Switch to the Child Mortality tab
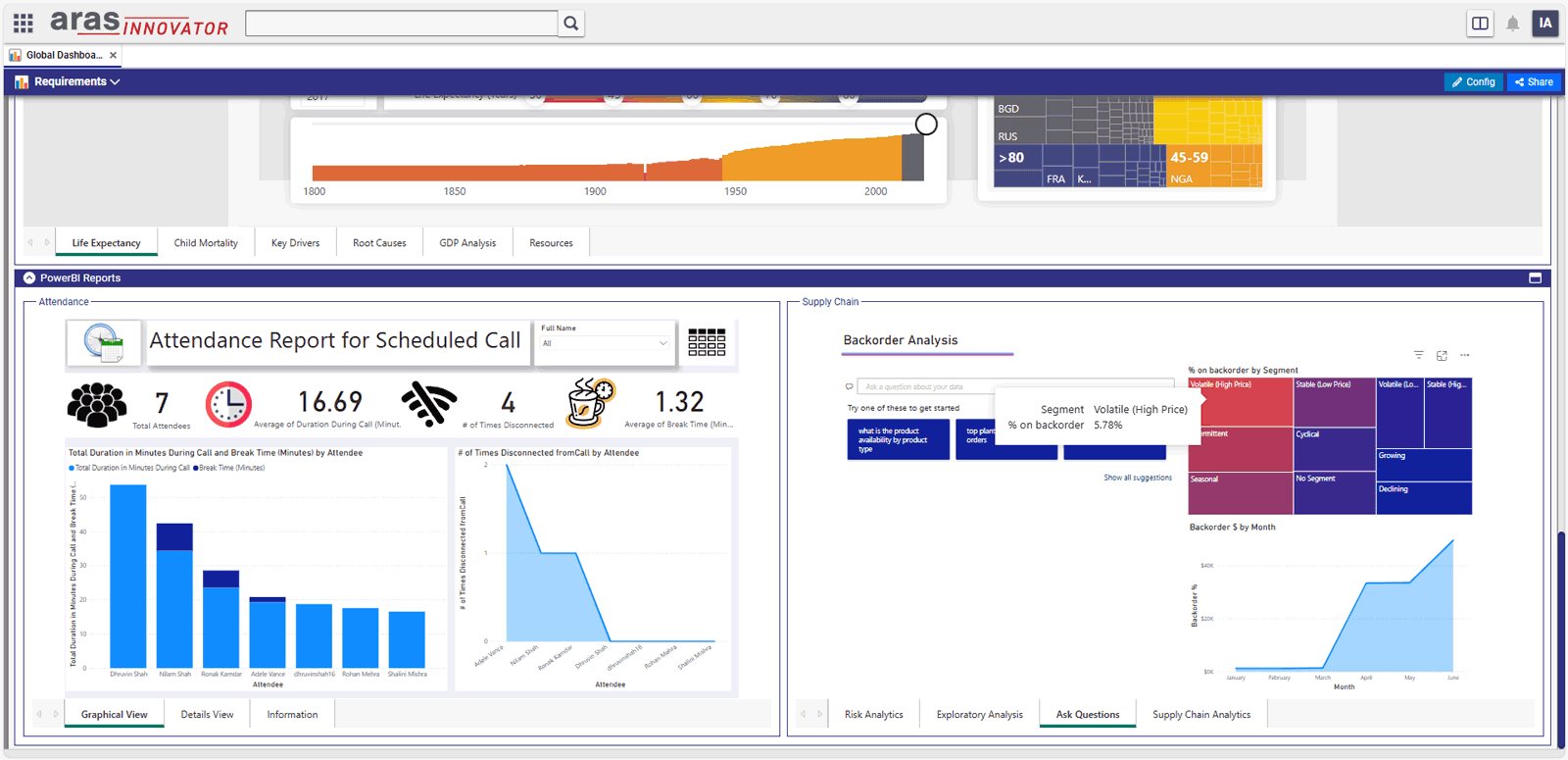 tap(206, 243)
